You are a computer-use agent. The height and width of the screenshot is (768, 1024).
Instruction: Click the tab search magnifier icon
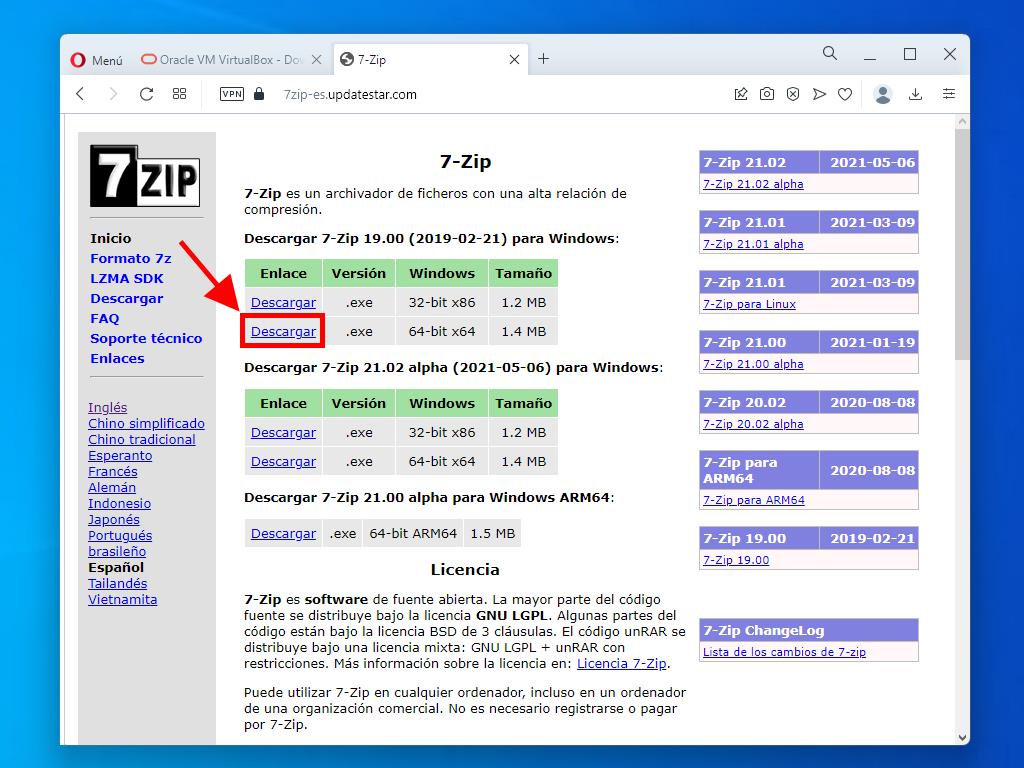pyautogui.click(x=829, y=54)
